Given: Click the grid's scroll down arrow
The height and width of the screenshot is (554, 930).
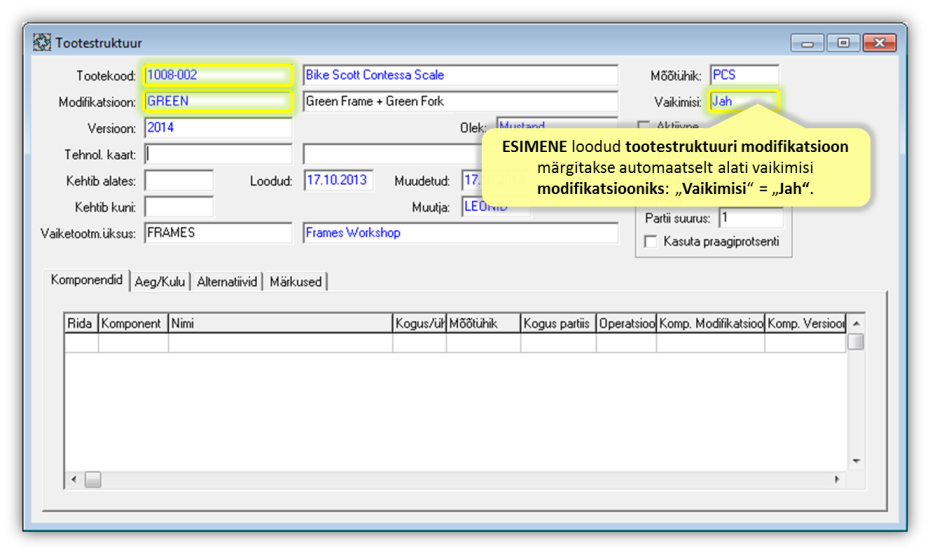Looking at the screenshot, I should point(856,461).
